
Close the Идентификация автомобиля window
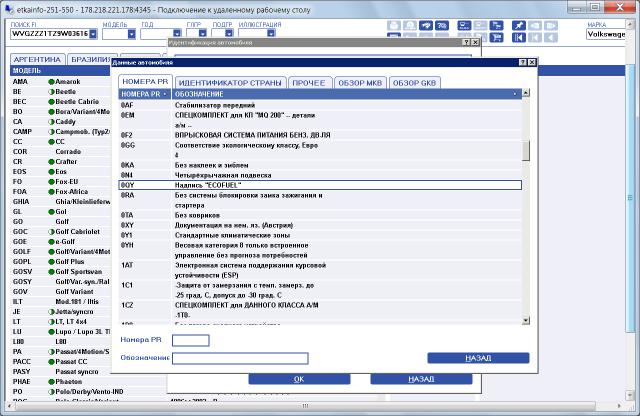tap(476, 42)
